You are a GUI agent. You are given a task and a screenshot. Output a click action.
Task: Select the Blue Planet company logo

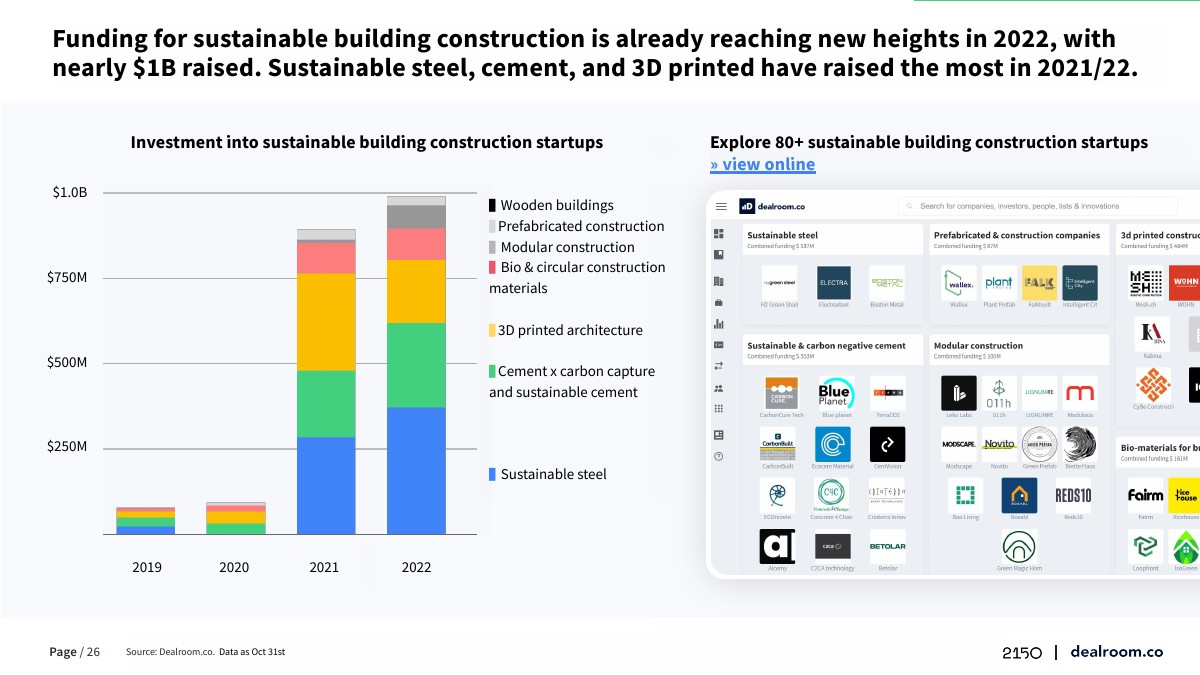(x=834, y=393)
